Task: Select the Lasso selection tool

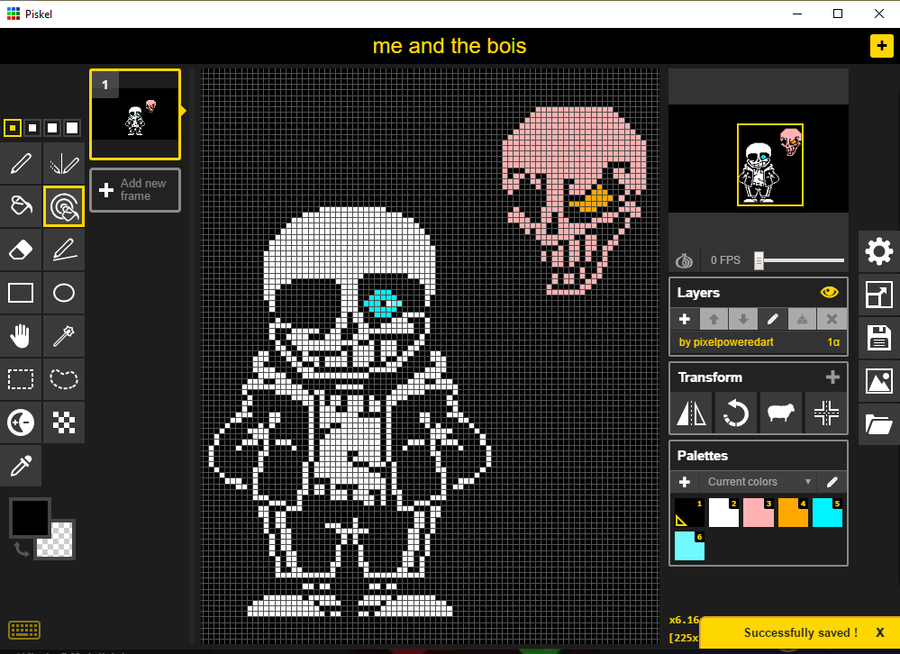Action: click(64, 379)
